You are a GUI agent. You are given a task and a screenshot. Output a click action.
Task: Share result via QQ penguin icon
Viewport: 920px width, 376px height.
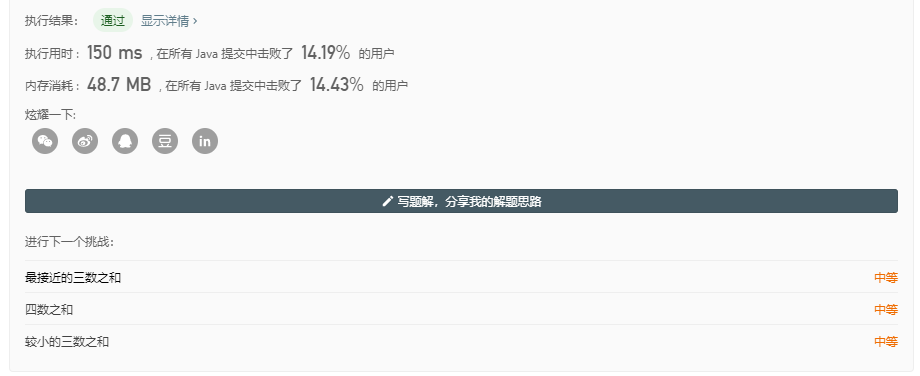[x=125, y=141]
